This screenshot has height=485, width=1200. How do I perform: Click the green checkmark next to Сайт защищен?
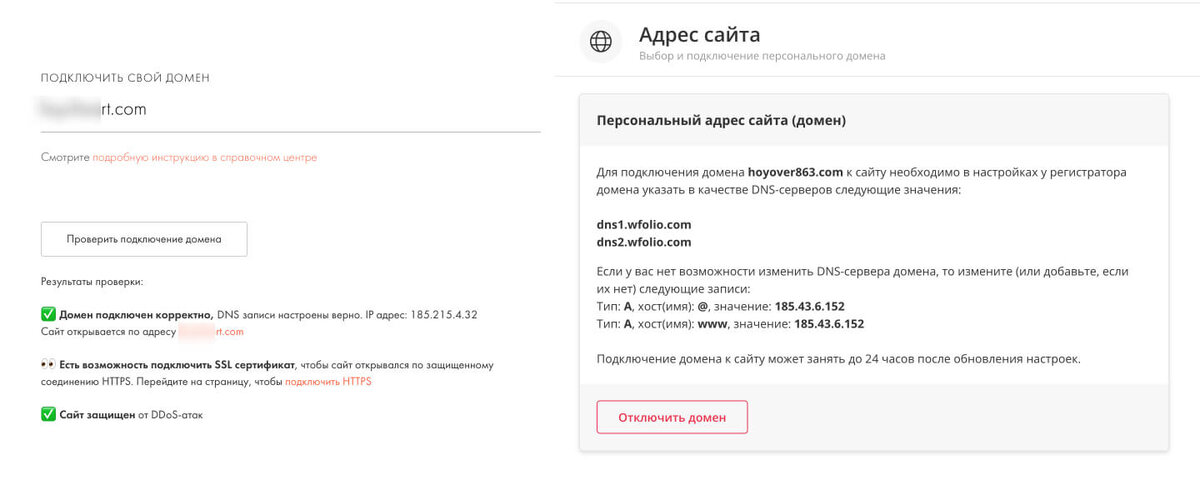(48, 414)
